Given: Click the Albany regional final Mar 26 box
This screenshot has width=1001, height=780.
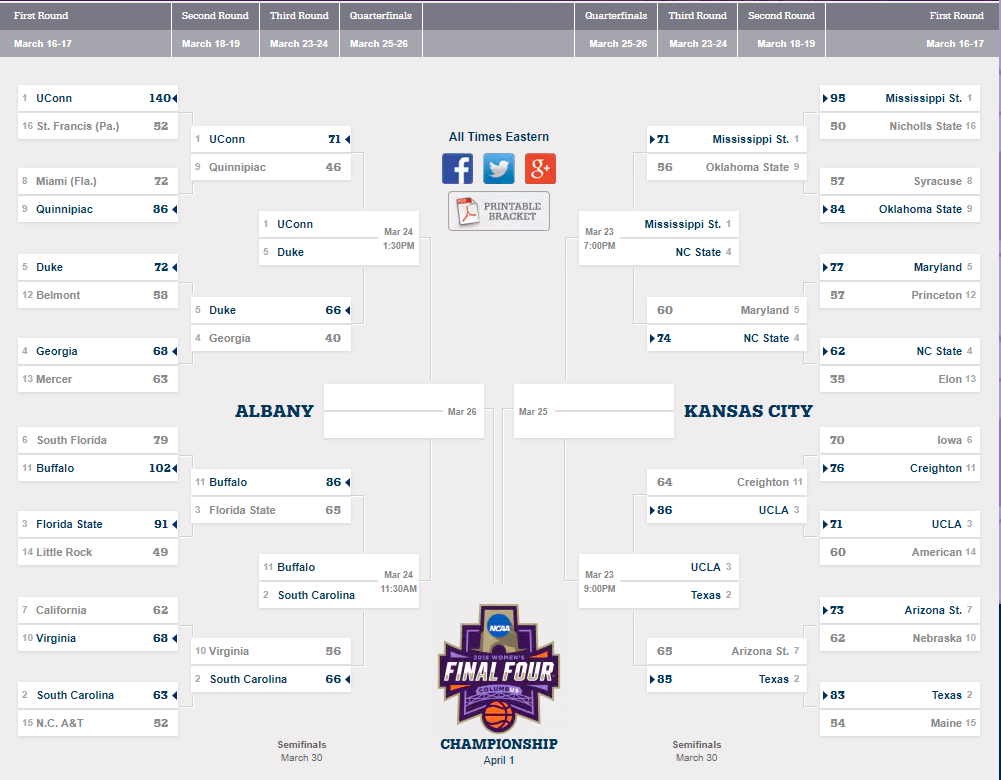Looking at the screenshot, I should 403,411.
